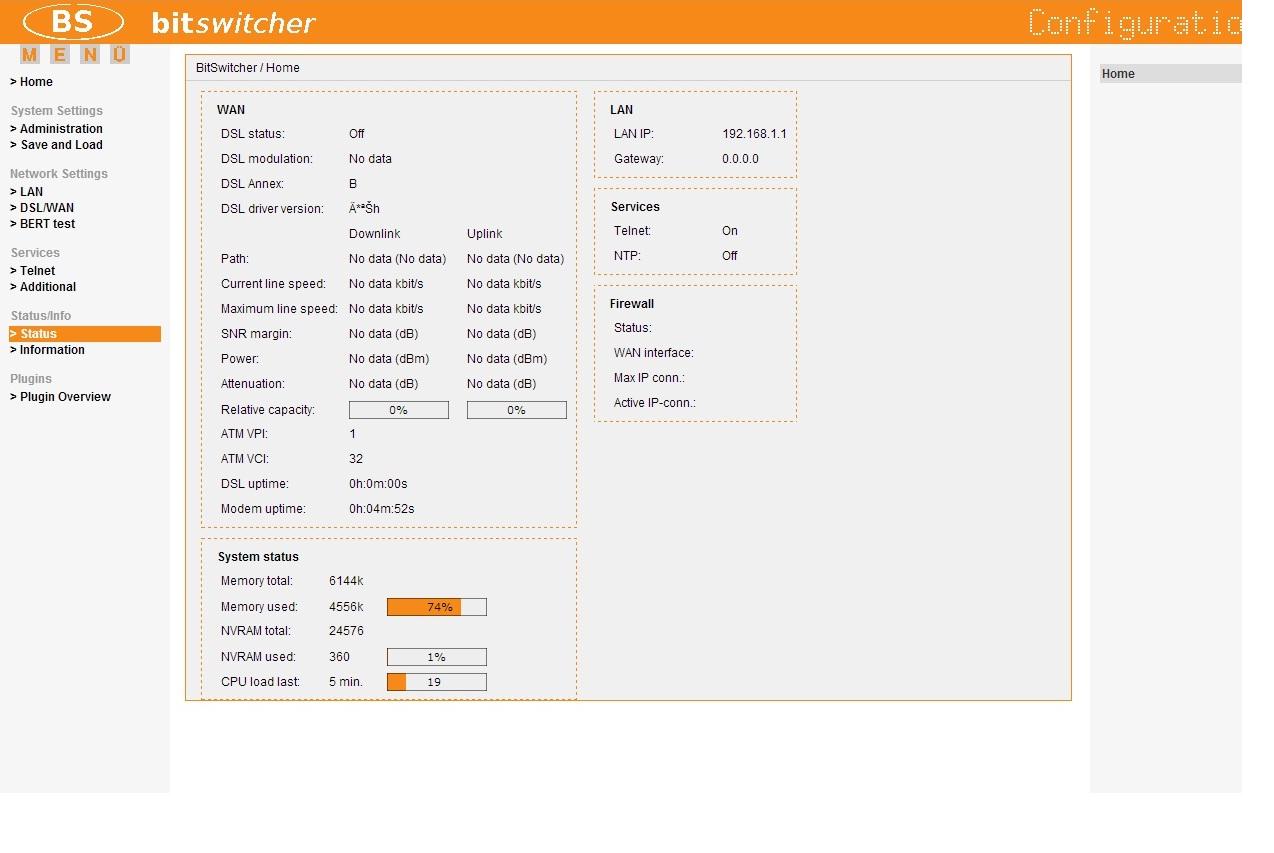
Task: Click the ATM VCI value 32
Action: coord(356,459)
